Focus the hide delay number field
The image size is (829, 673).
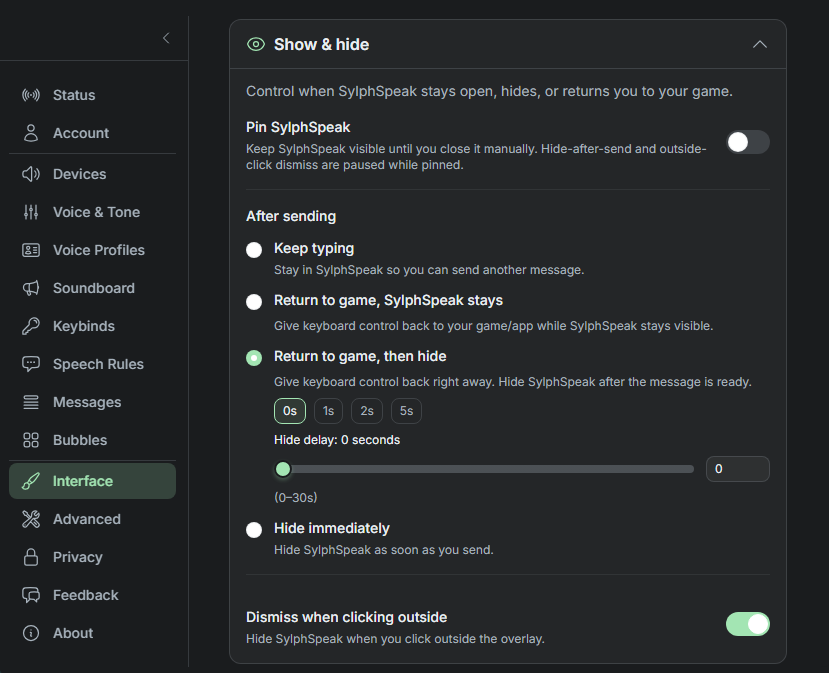(738, 469)
